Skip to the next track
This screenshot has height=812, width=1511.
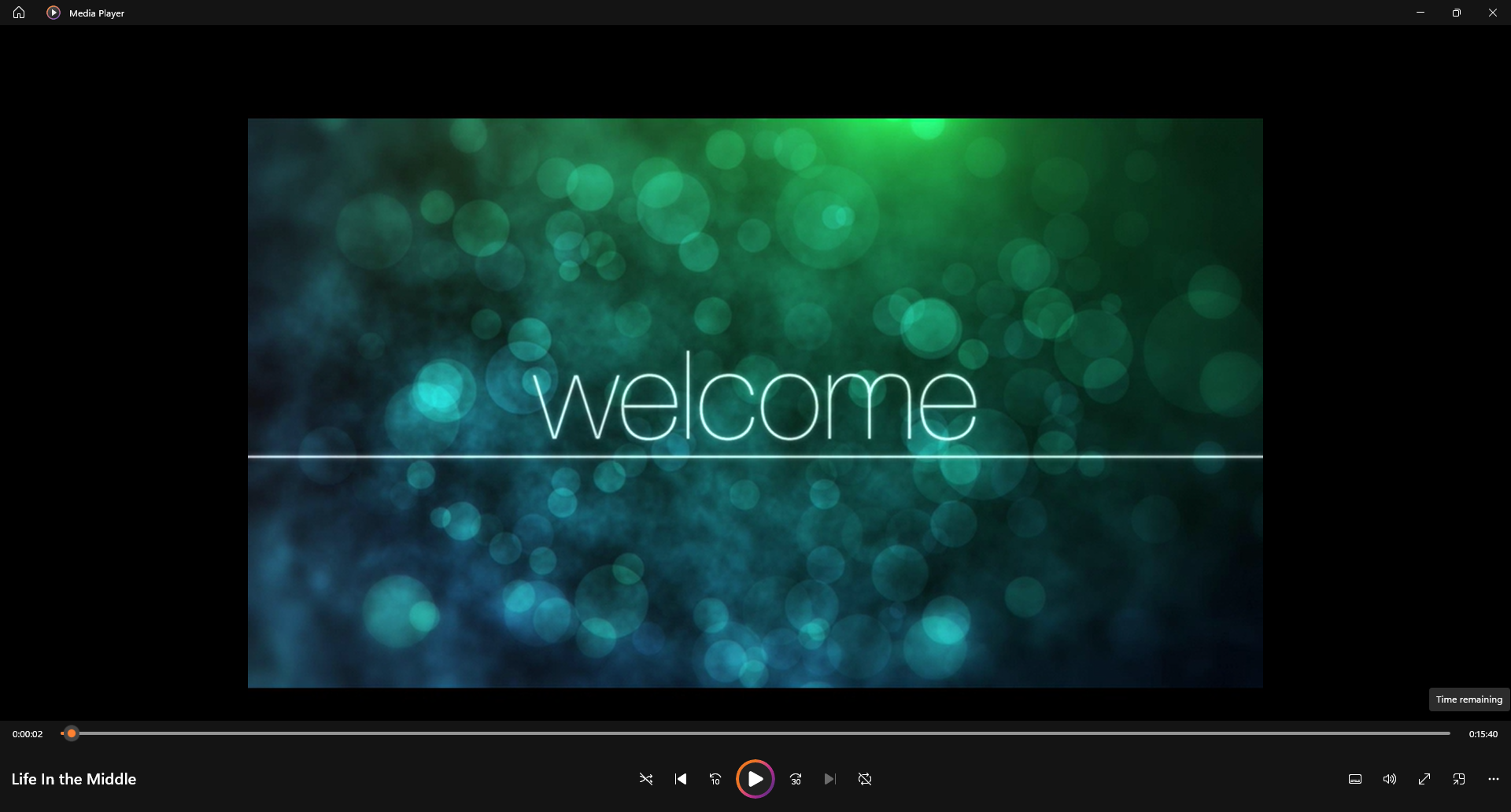(830, 779)
